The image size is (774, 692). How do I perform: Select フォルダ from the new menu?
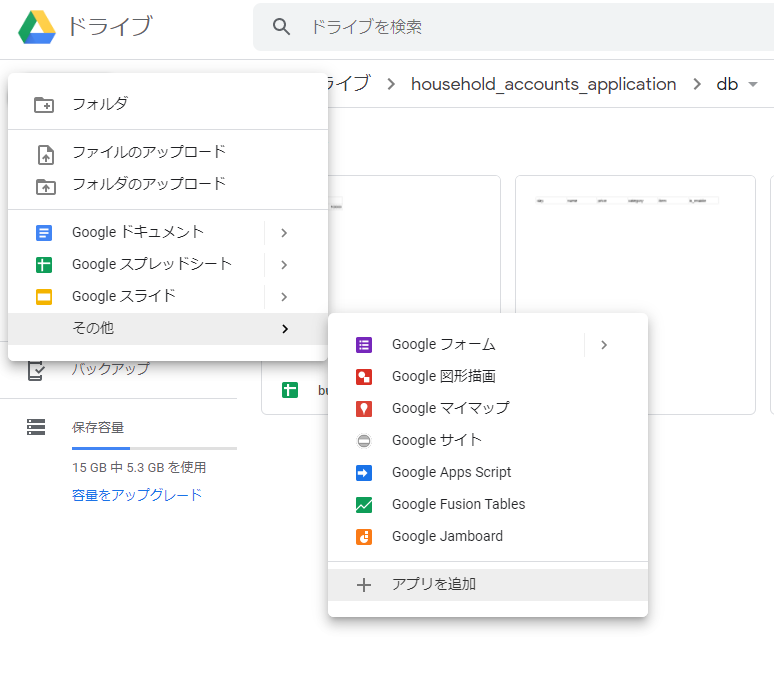click(x=168, y=104)
